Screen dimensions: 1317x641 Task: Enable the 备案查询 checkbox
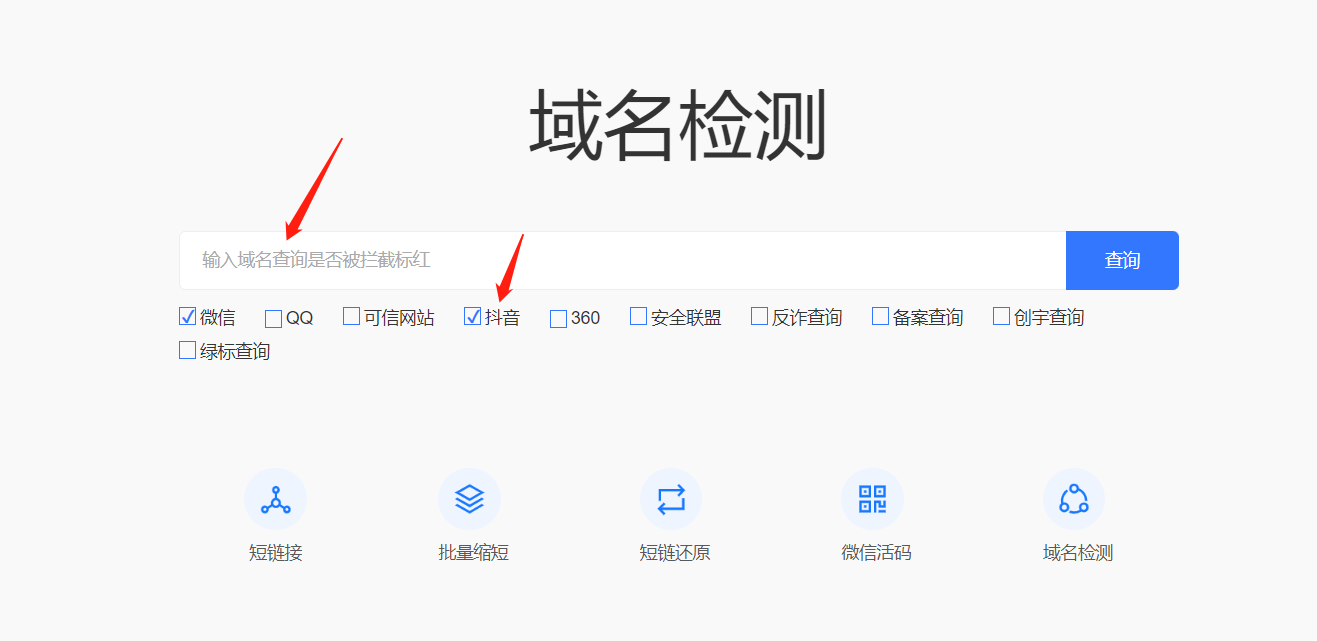coord(880,317)
